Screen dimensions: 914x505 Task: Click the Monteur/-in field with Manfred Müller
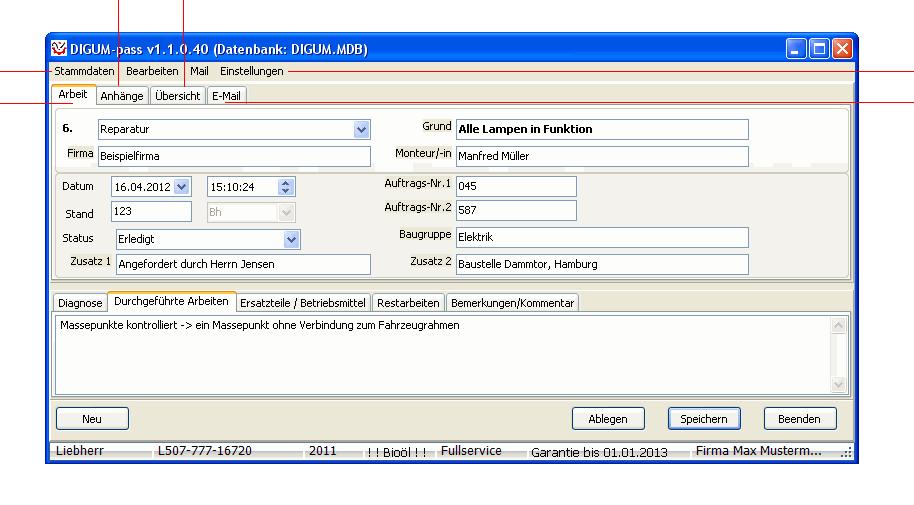tap(602, 156)
